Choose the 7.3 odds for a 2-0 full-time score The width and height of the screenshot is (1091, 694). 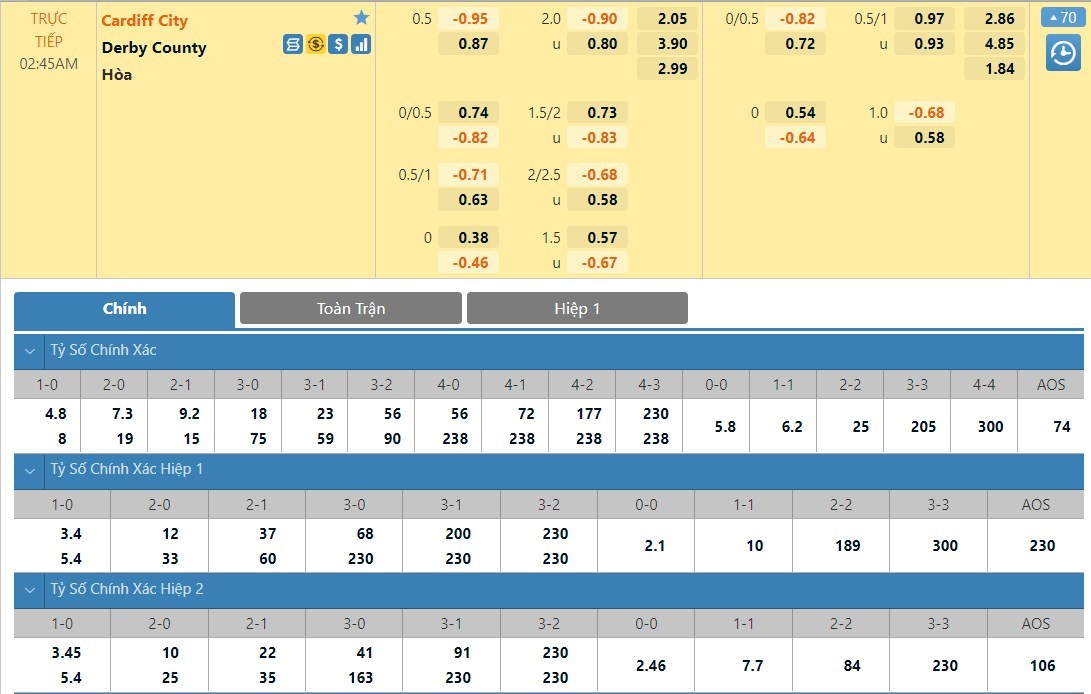coord(122,414)
